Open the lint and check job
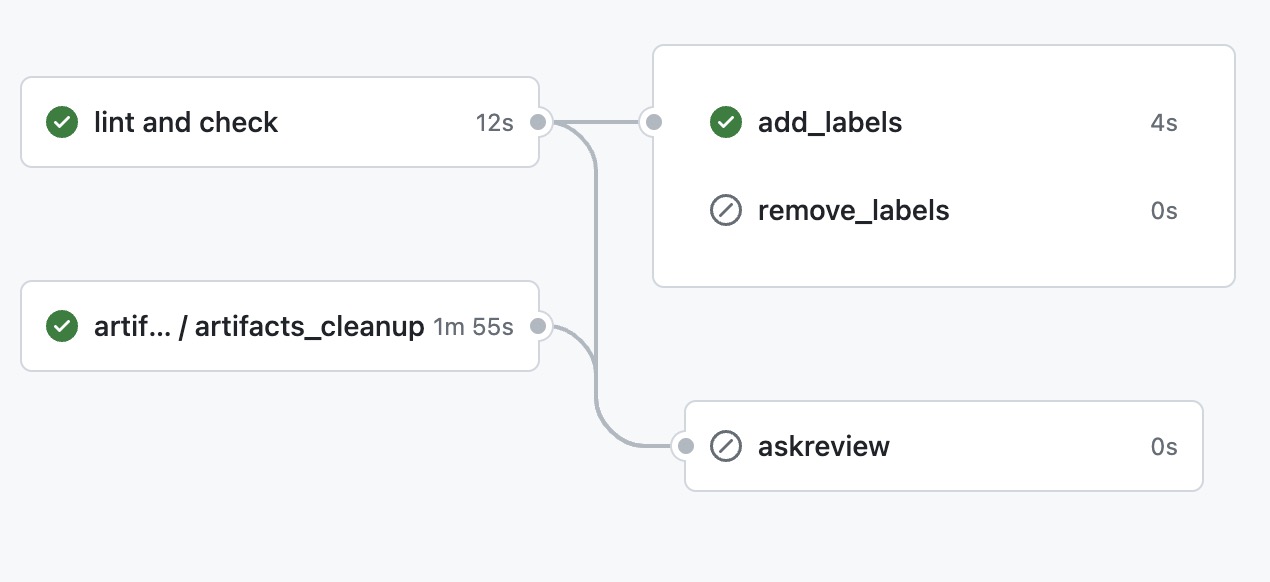1270x582 pixels. tap(186, 123)
